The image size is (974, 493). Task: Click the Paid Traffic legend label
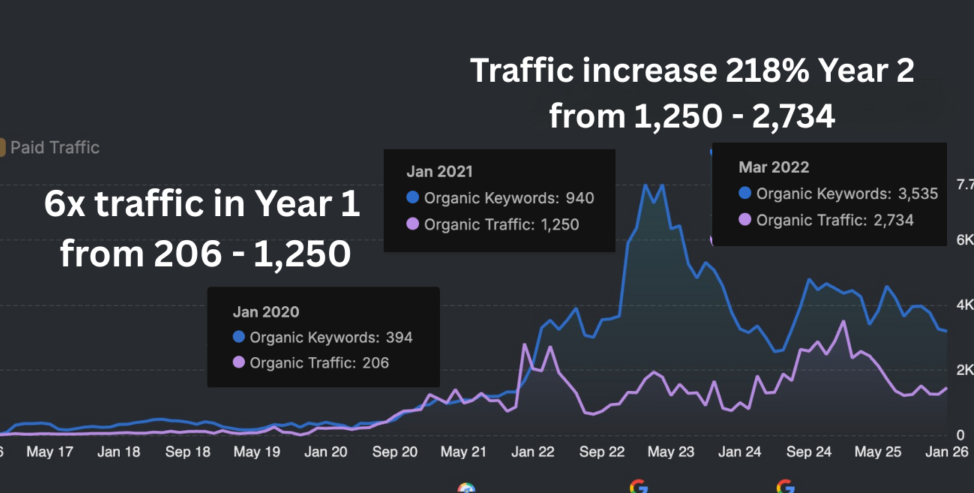[x=55, y=147]
